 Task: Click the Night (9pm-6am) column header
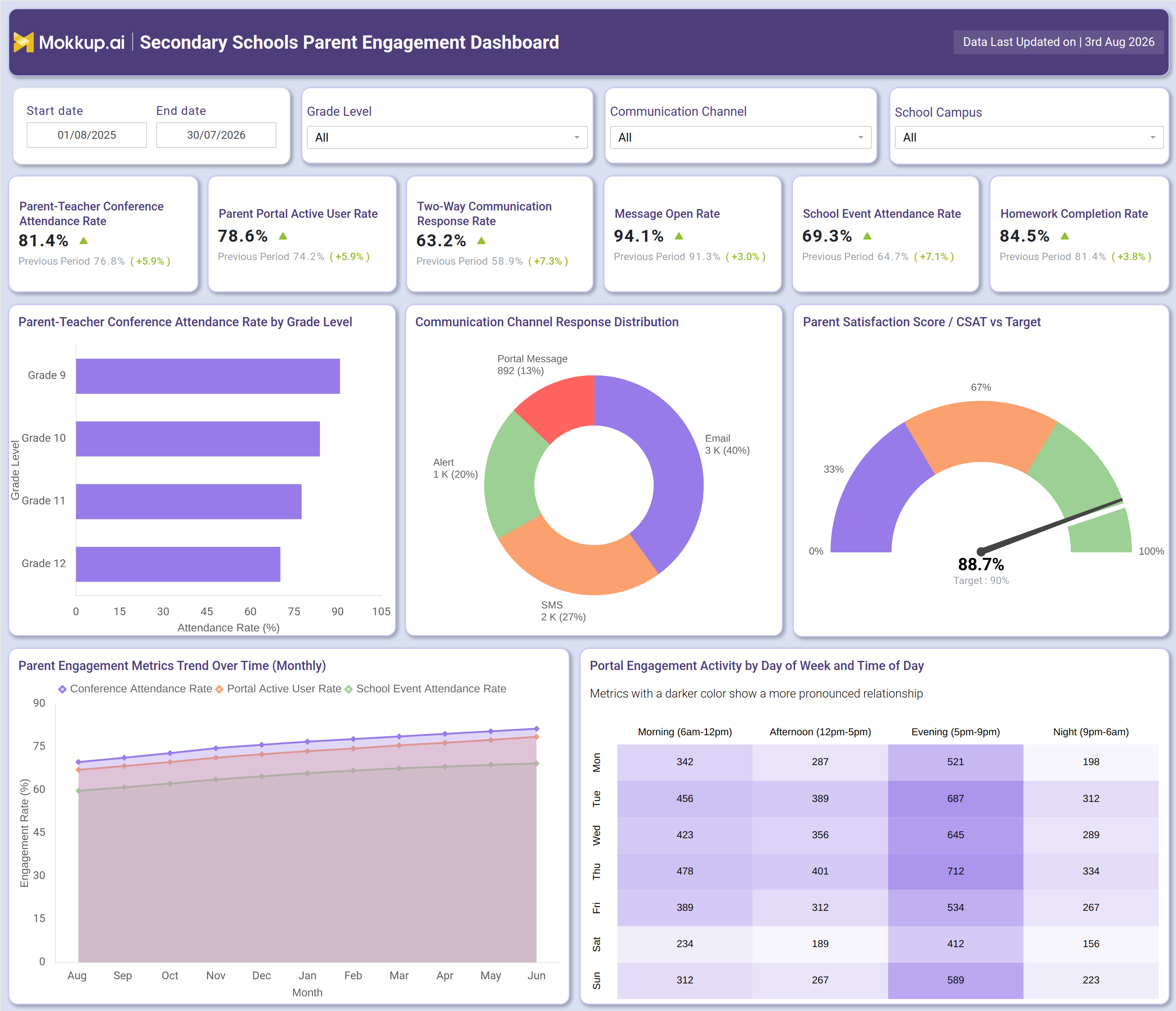pyautogui.click(x=1091, y=732)
